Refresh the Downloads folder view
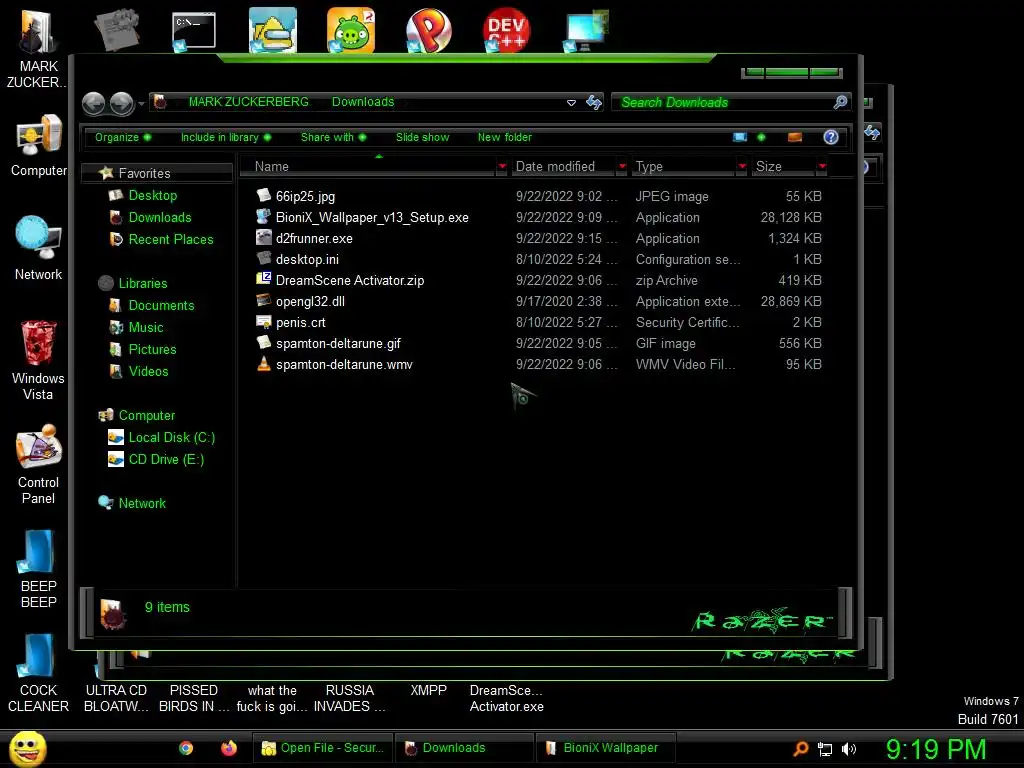 click(x=594, y=103)
